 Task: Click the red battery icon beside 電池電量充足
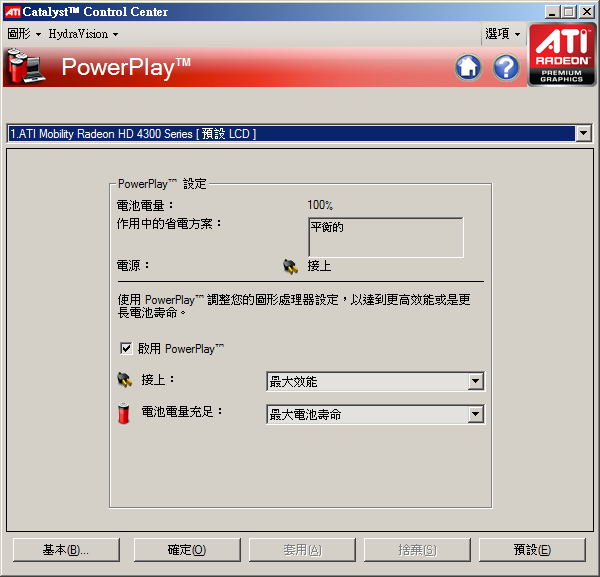pos(124,413)
